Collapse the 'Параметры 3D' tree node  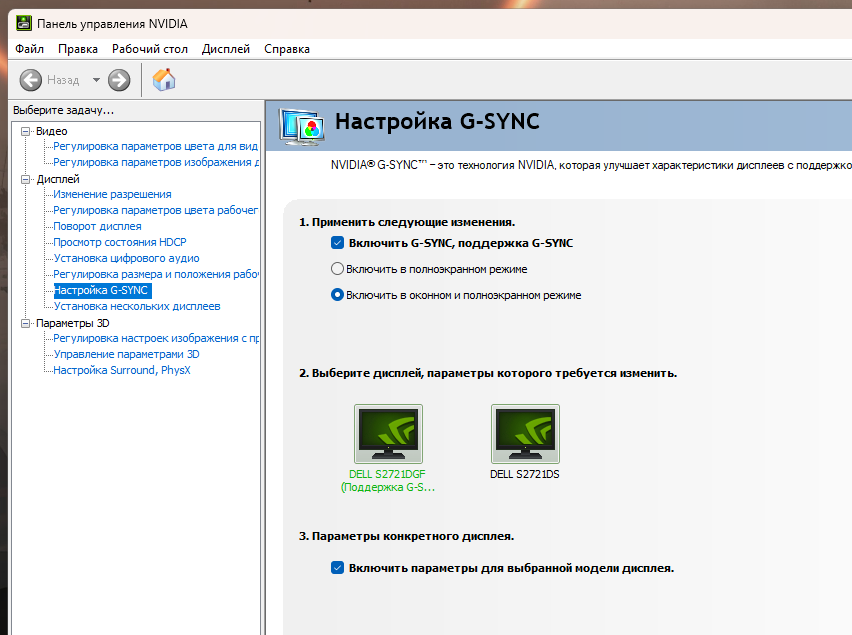coord(26,323)
